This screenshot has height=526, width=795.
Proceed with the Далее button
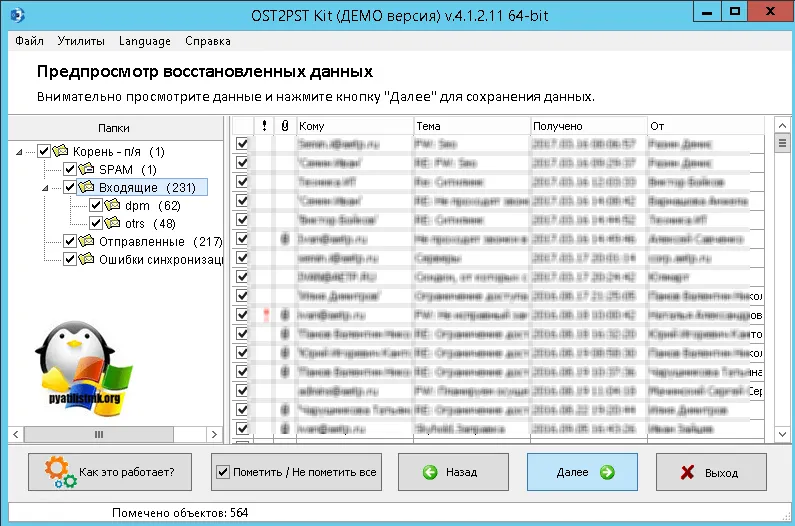click(582, 472)
